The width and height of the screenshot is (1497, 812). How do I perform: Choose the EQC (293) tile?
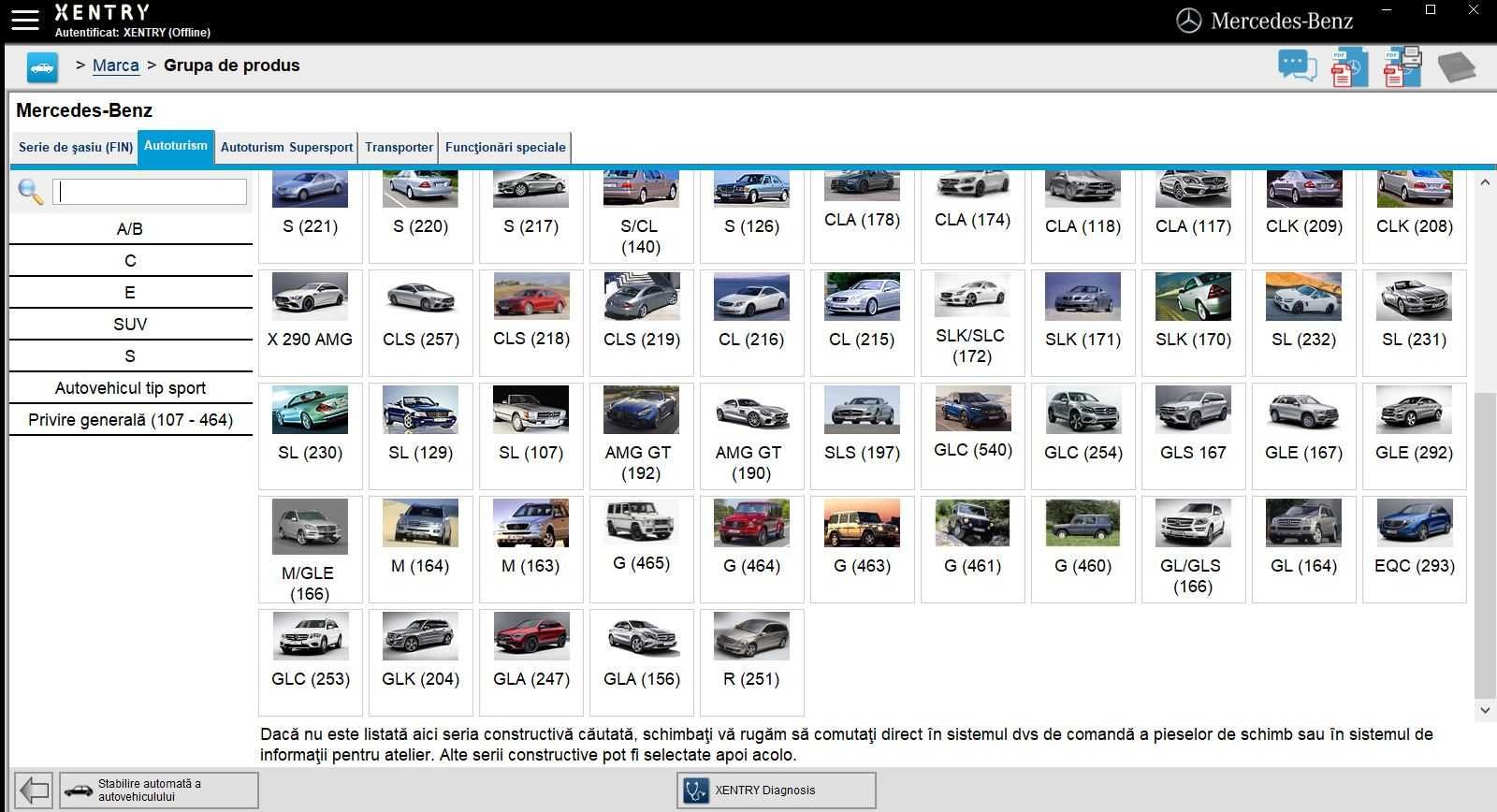click(x=1414, y=549)
